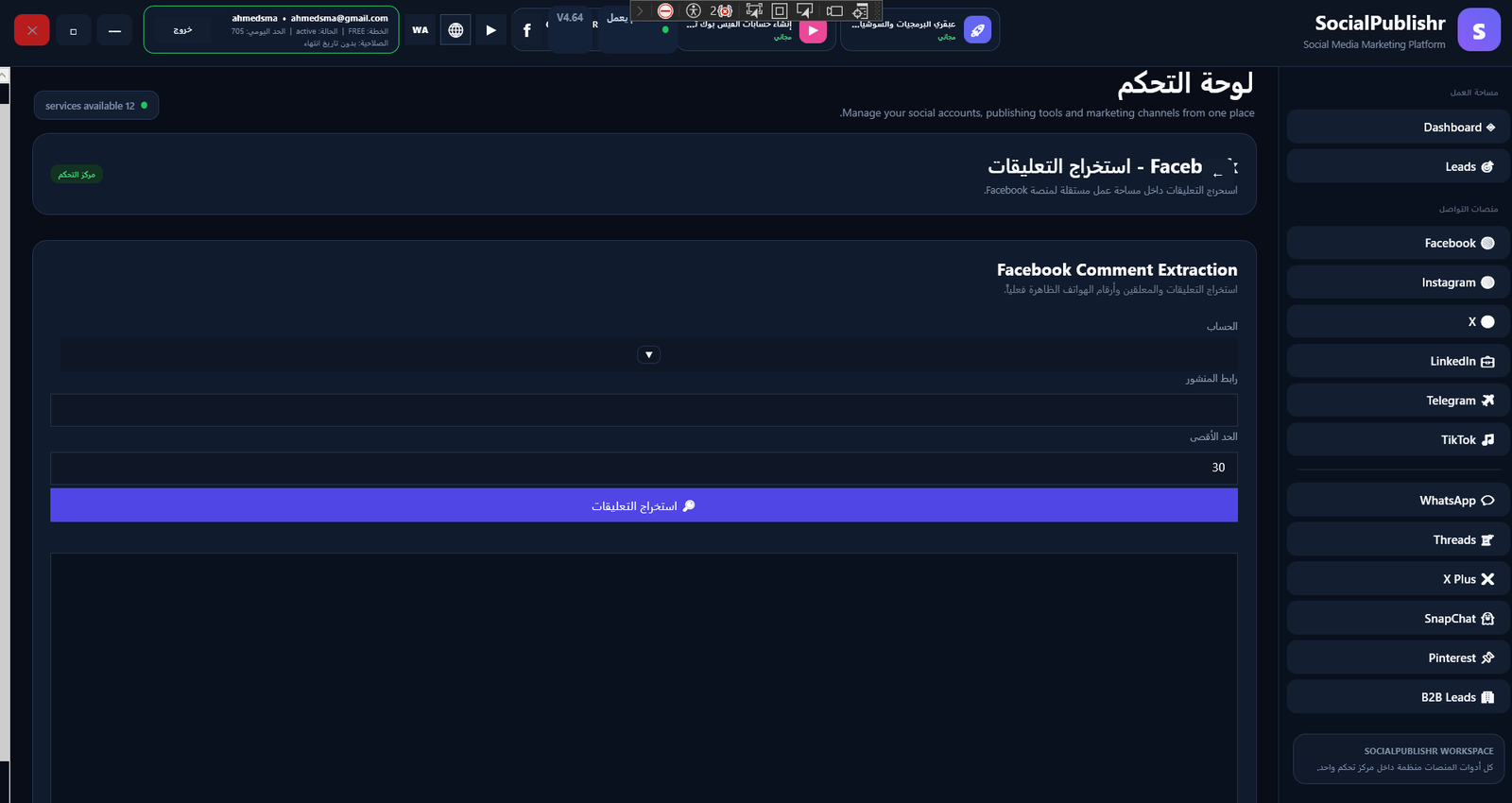Click the key icon on extract button
Image resolution: width=1512 pixels, height=803 pixels.
[x=689, y=505]
